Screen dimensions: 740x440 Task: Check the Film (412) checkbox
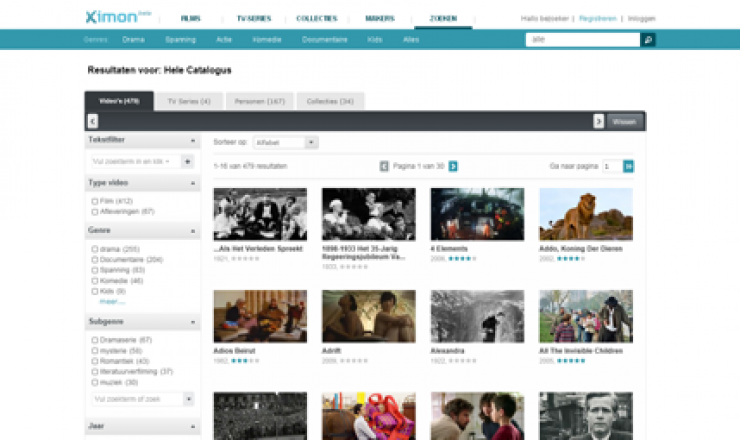tap(95, 201)
